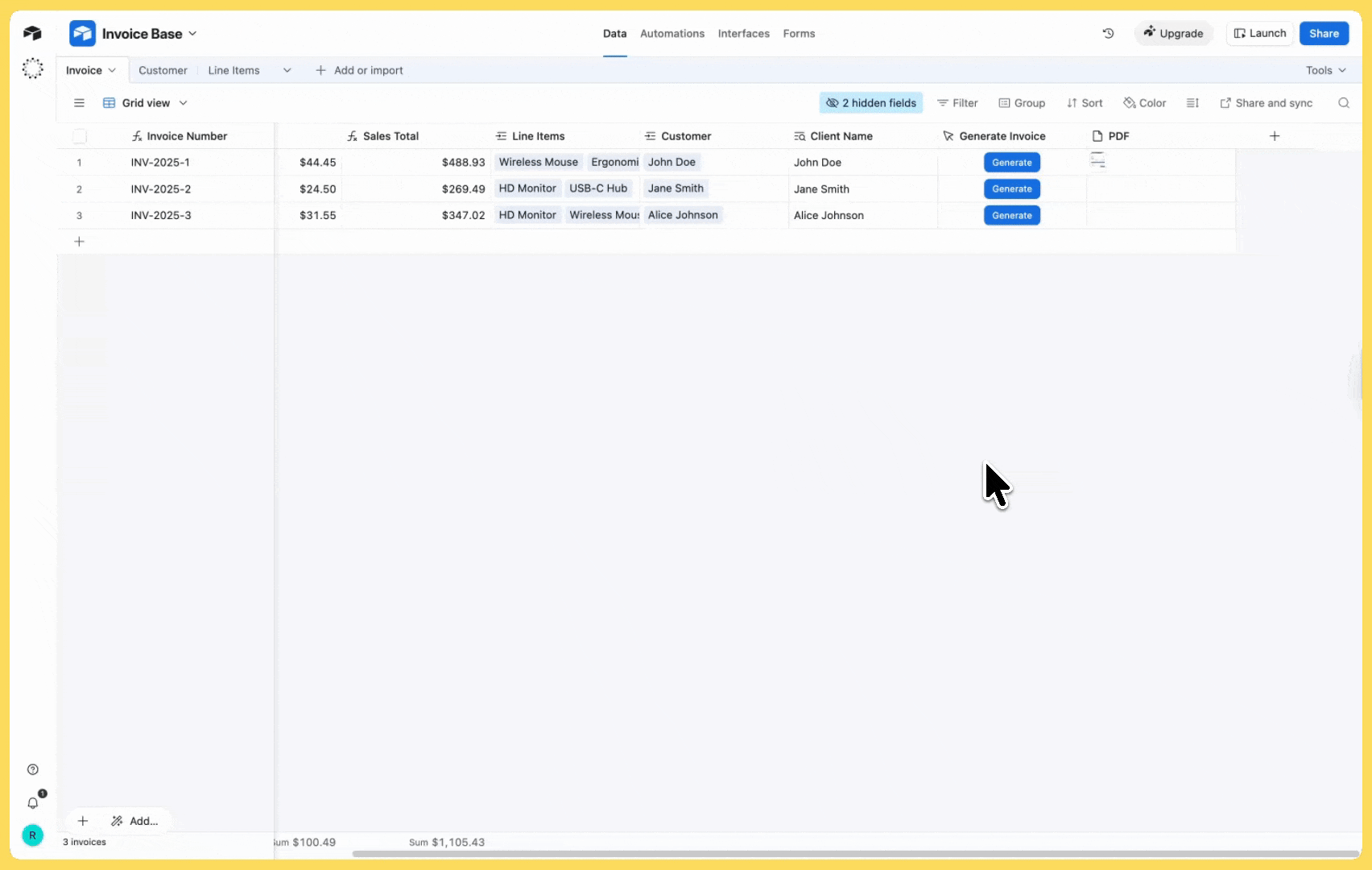Click the blue Share button
The height and width of the screenshot is (870, 1372).
click(1324, 33)
